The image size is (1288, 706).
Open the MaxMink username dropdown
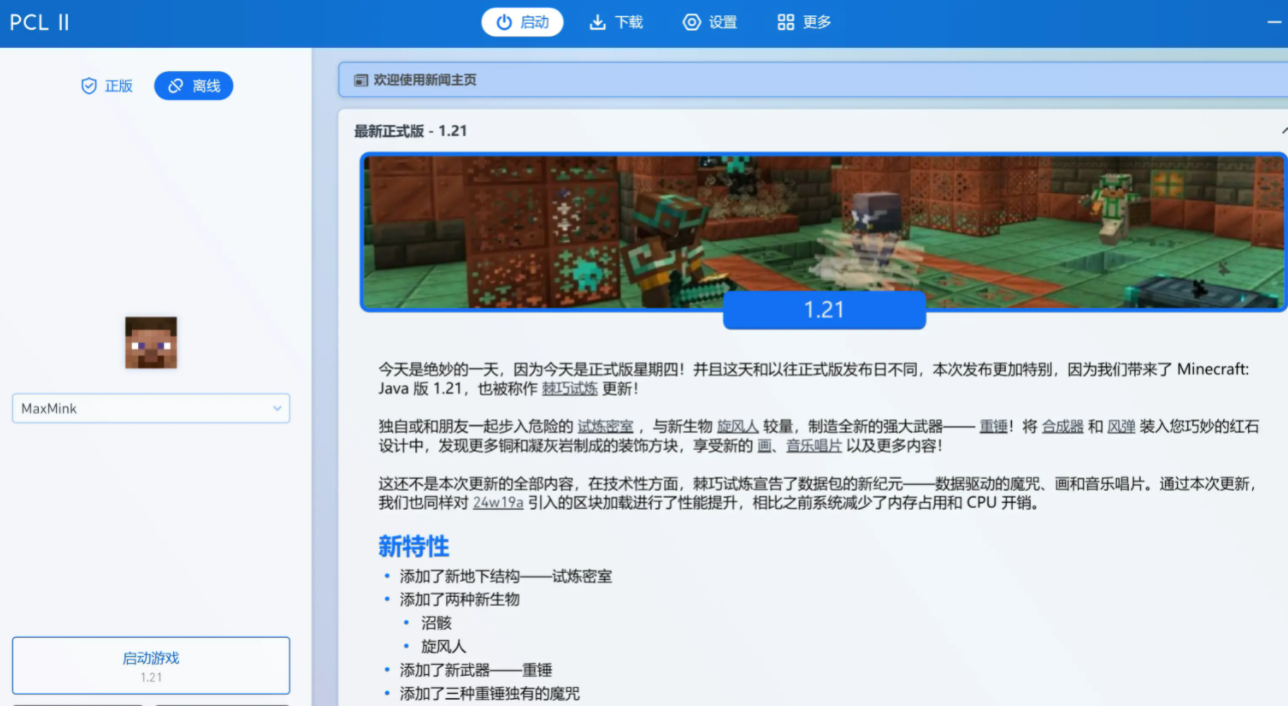pos(151,408)
